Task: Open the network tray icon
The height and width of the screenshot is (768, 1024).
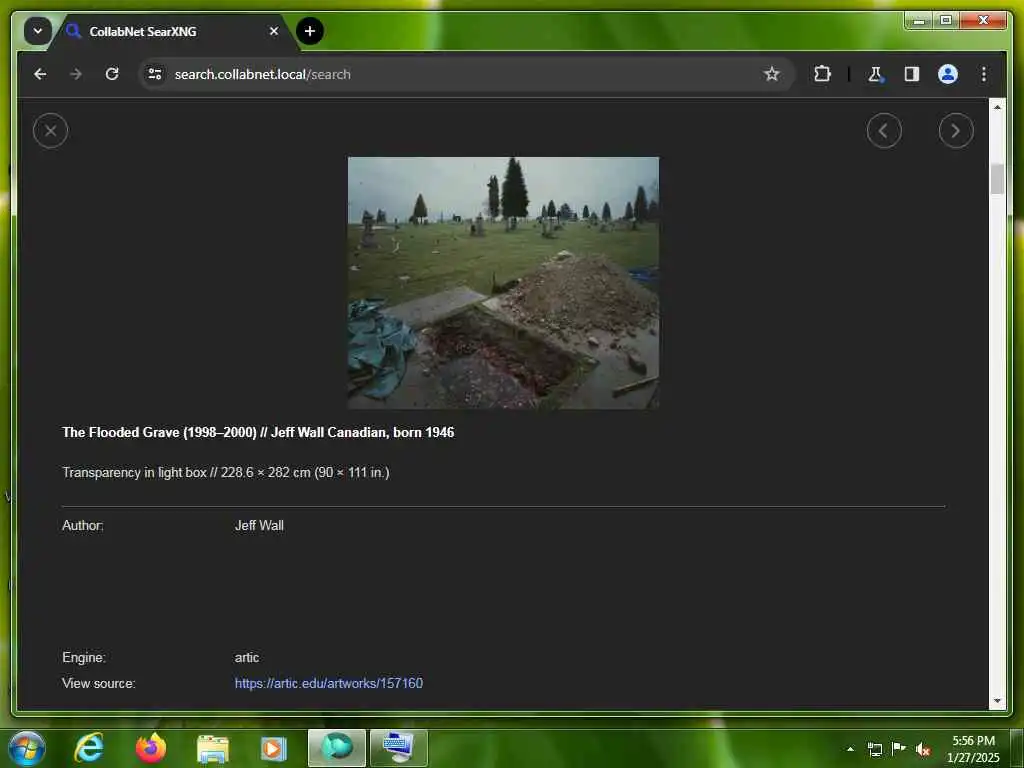Action: tap(875, 749)
